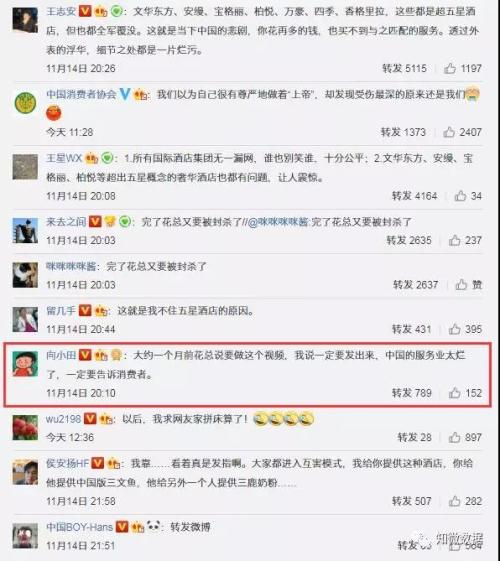500x561 pixels.
Task: Click @咪咪咪咪酱 mention in 来去之间 comment
Action: coord(278,222)
